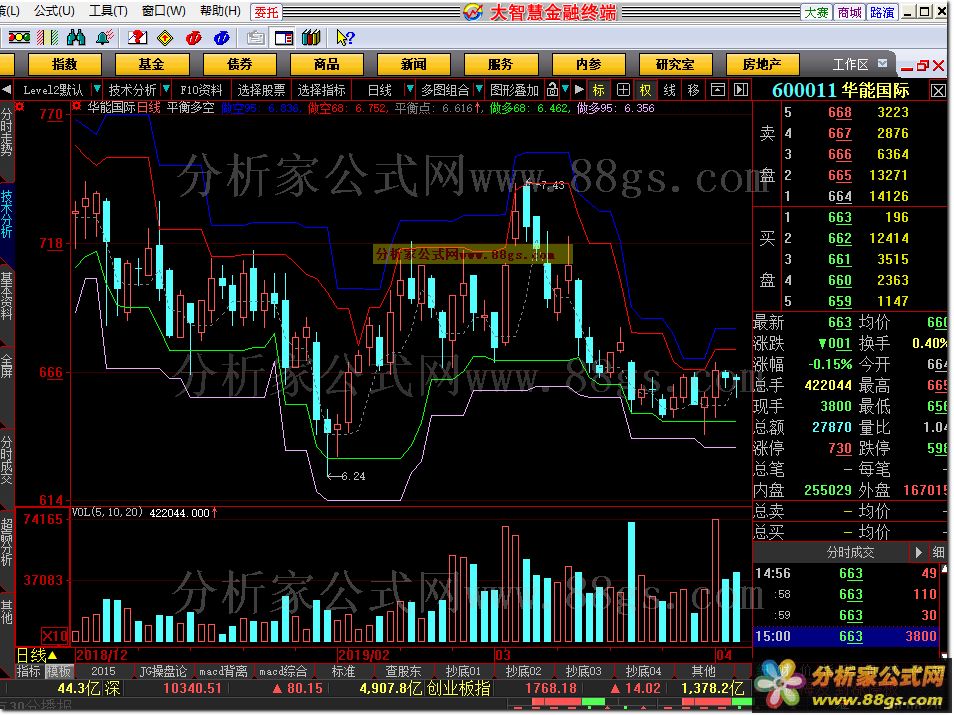Open the 窗口(W) menu
The width and height of the screenshot is (954, 715).
click(x=163, y=11)
